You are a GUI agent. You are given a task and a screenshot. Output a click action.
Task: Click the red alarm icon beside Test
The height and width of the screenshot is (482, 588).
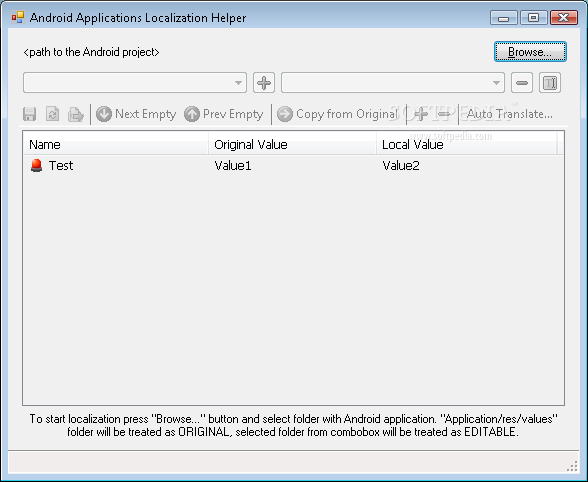[x=36, y=165]
